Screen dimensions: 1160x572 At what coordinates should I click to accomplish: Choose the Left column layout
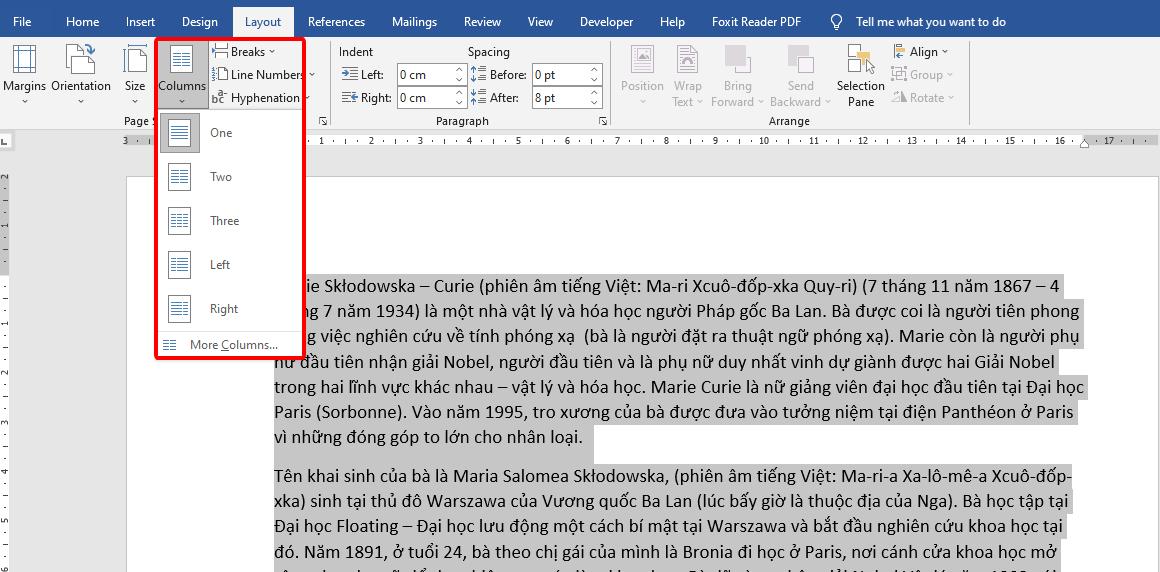[x=231, y=265]
